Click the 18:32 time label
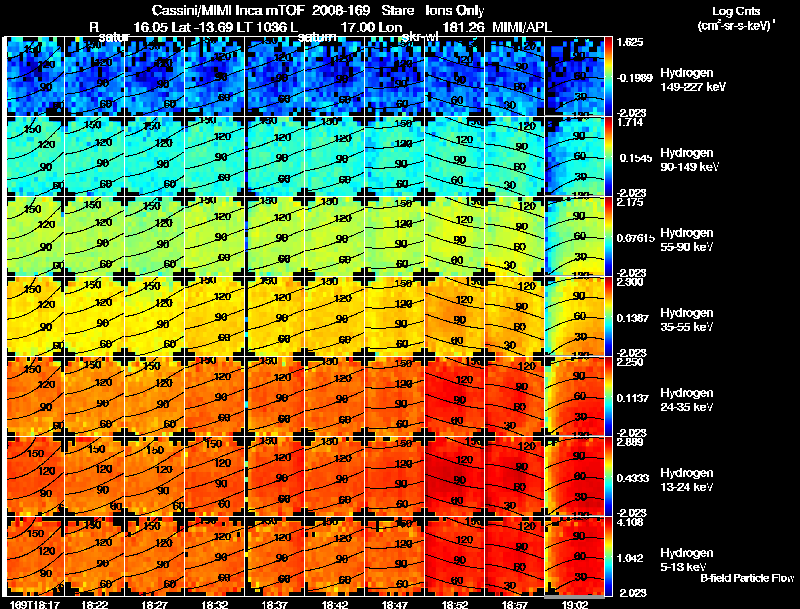 pyautogui.click(x=214, y=604)
